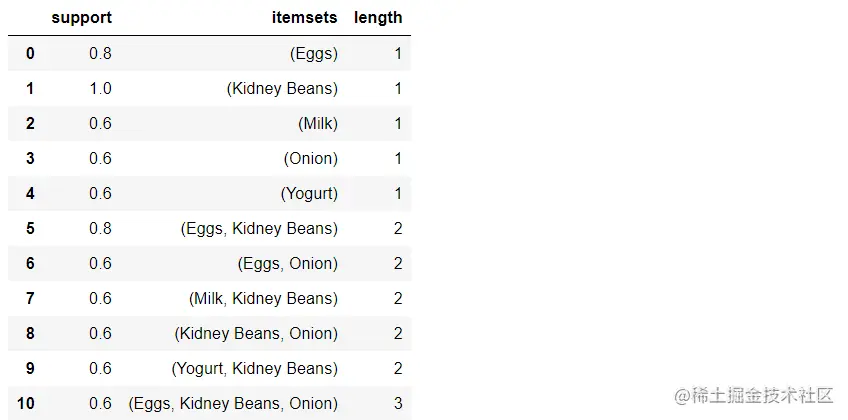
Task: Click length value 3 in last row
Action: [x=397, y=404]
